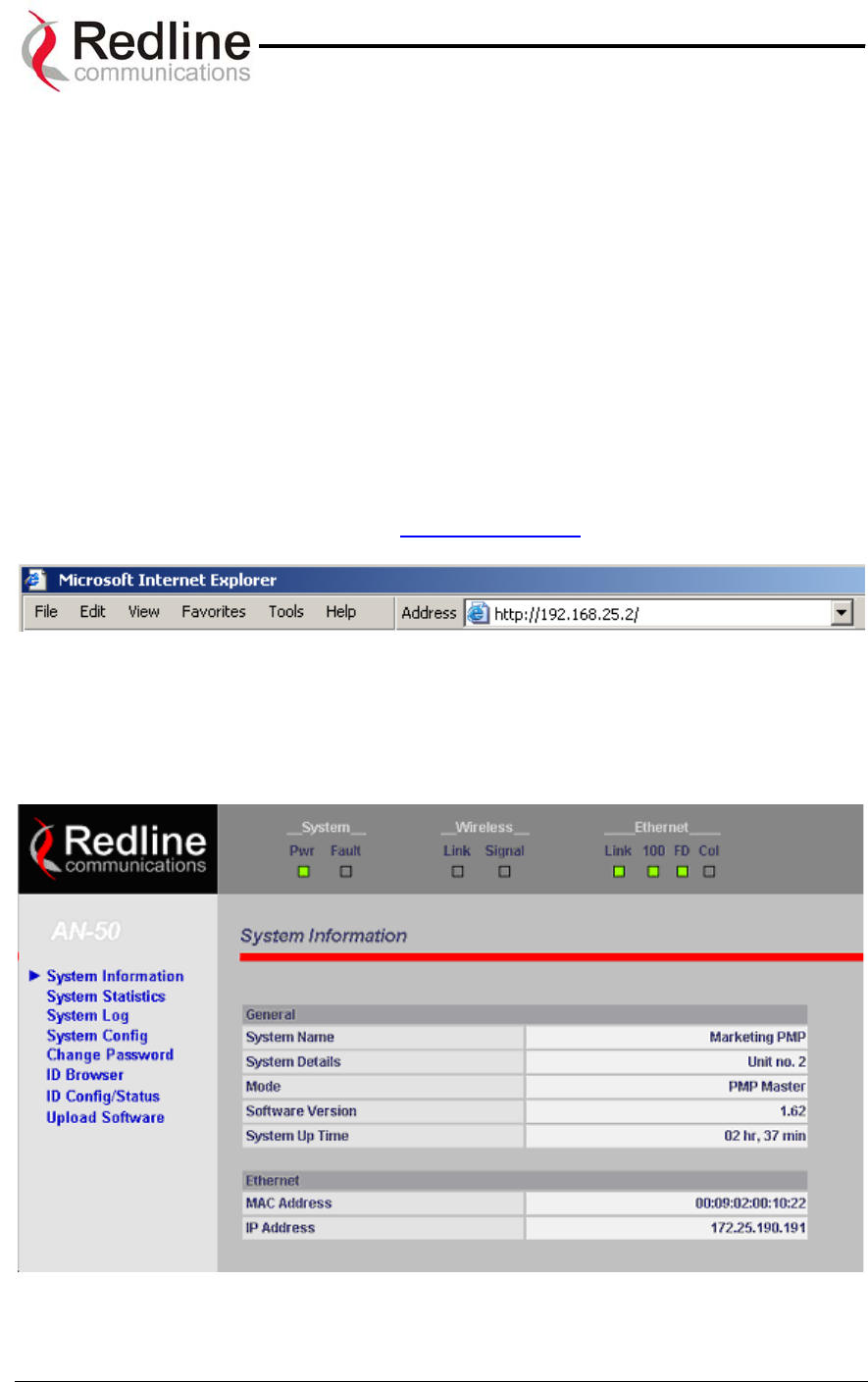Click the System Name row label
868x1382 pixels.
(289, 1038)
